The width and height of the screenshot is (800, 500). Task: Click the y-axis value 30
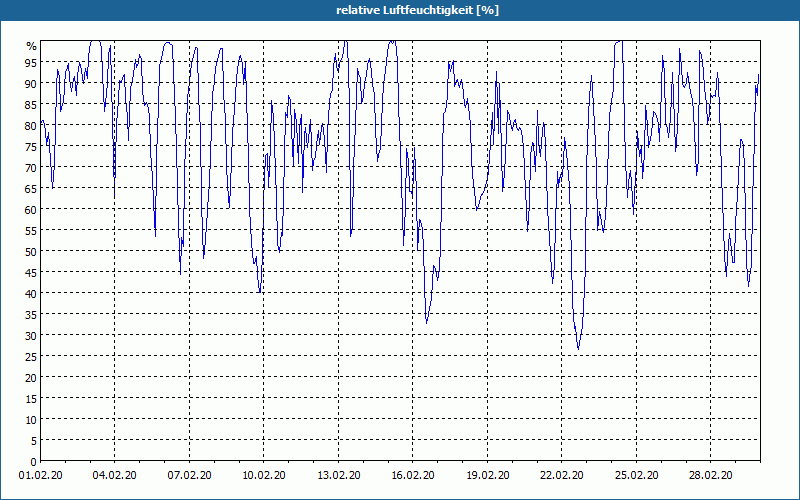(x=31, y=336)
